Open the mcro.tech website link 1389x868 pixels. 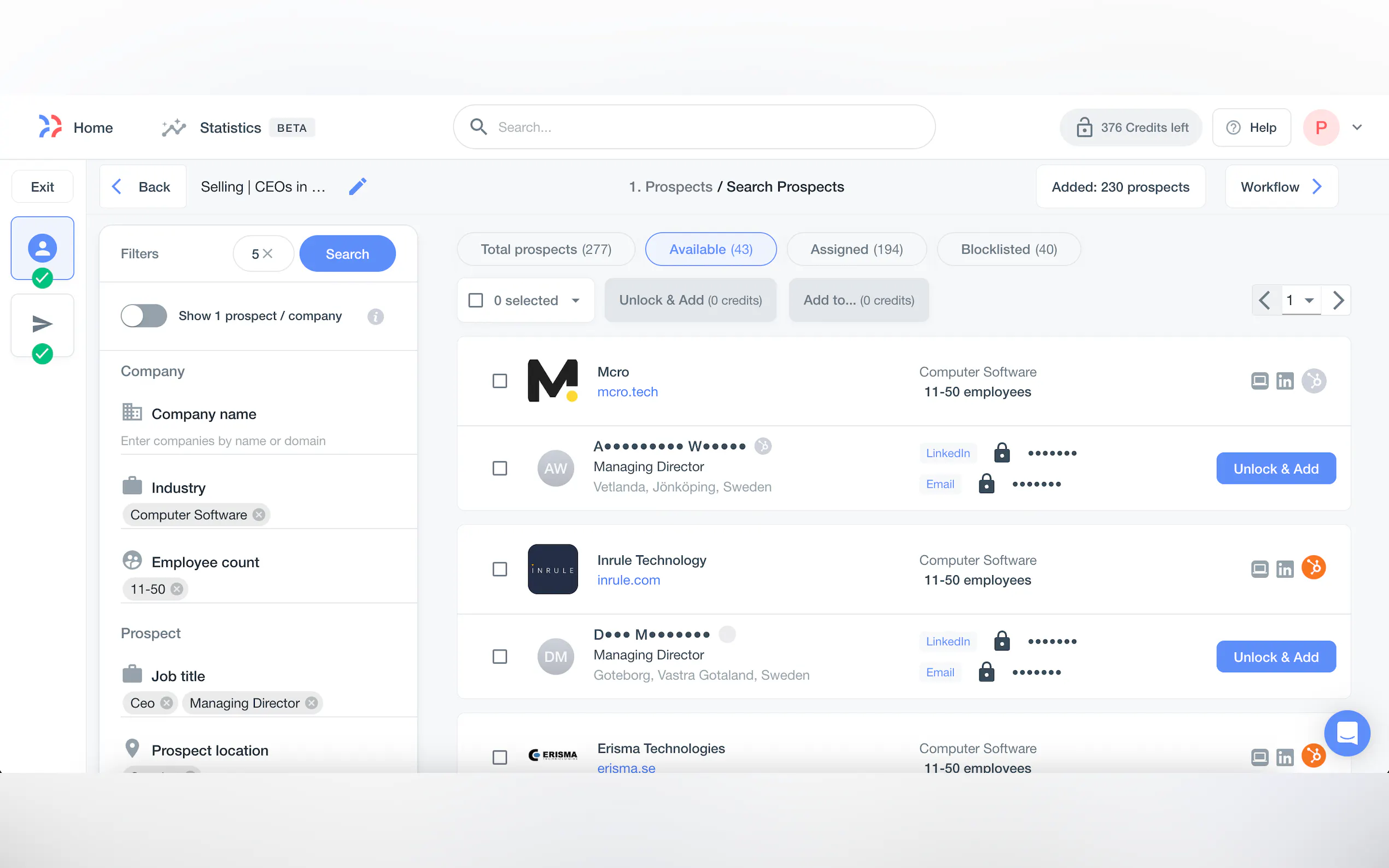[x=627, y=392]
